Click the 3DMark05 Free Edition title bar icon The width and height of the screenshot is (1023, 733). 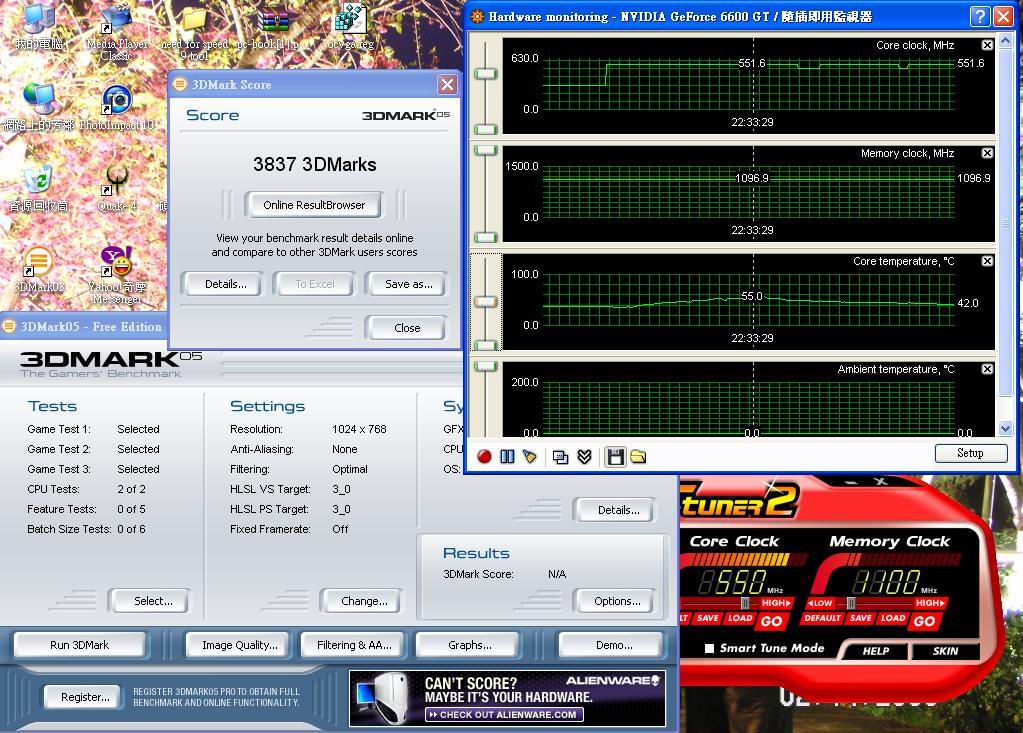[9, 326]
